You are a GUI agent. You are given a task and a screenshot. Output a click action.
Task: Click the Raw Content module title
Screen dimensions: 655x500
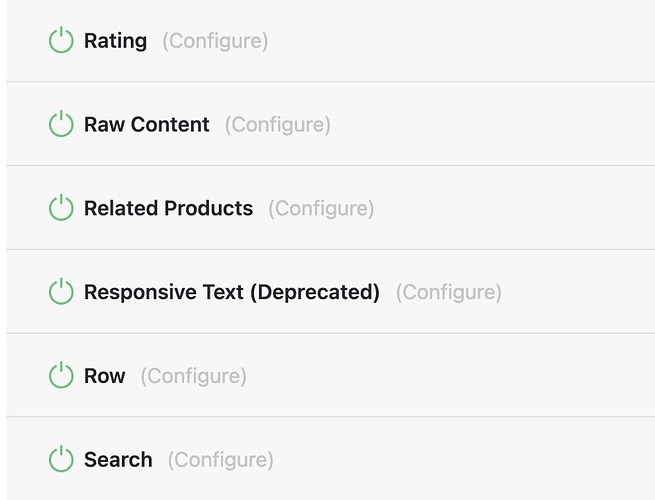(147, 125)
